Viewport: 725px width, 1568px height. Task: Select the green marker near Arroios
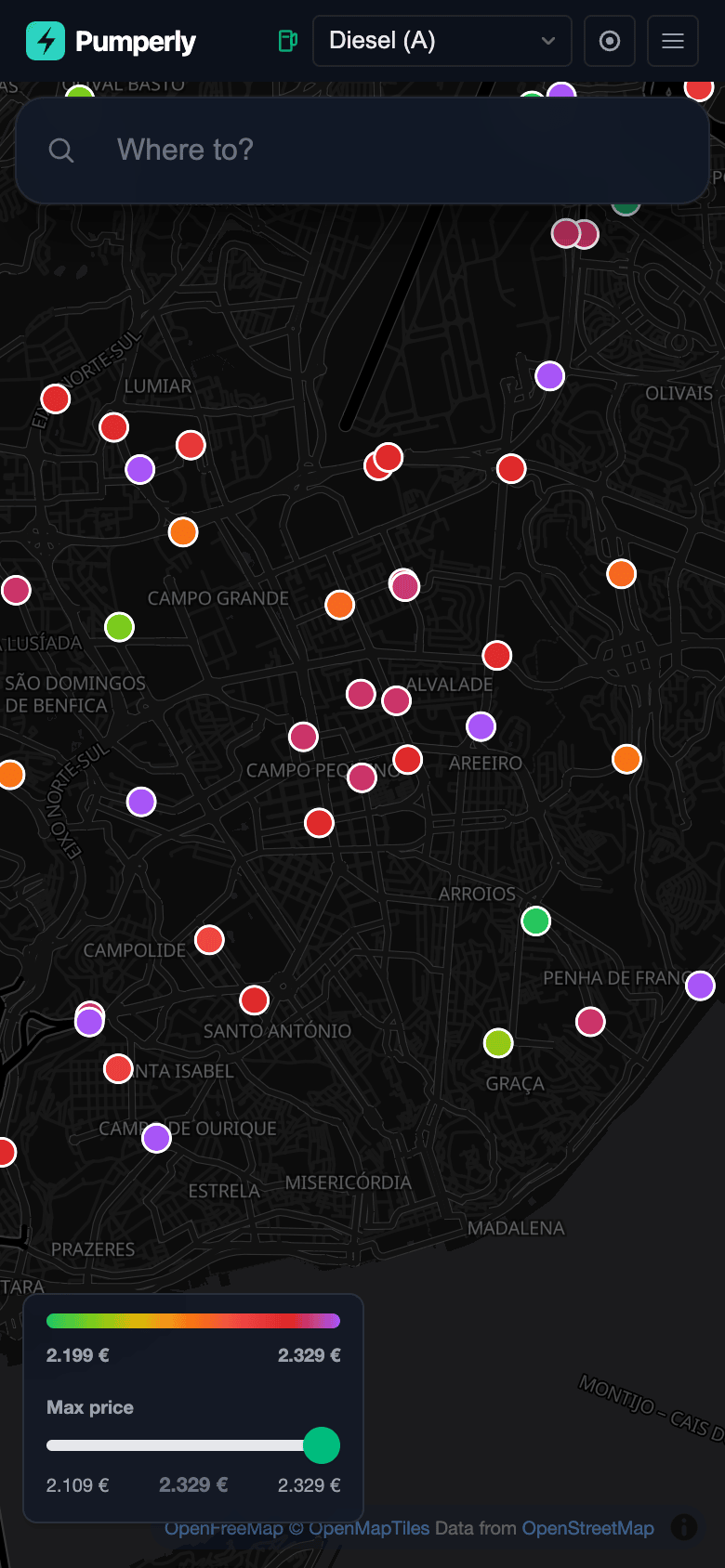pyautogui.click(x=536, y=921)
